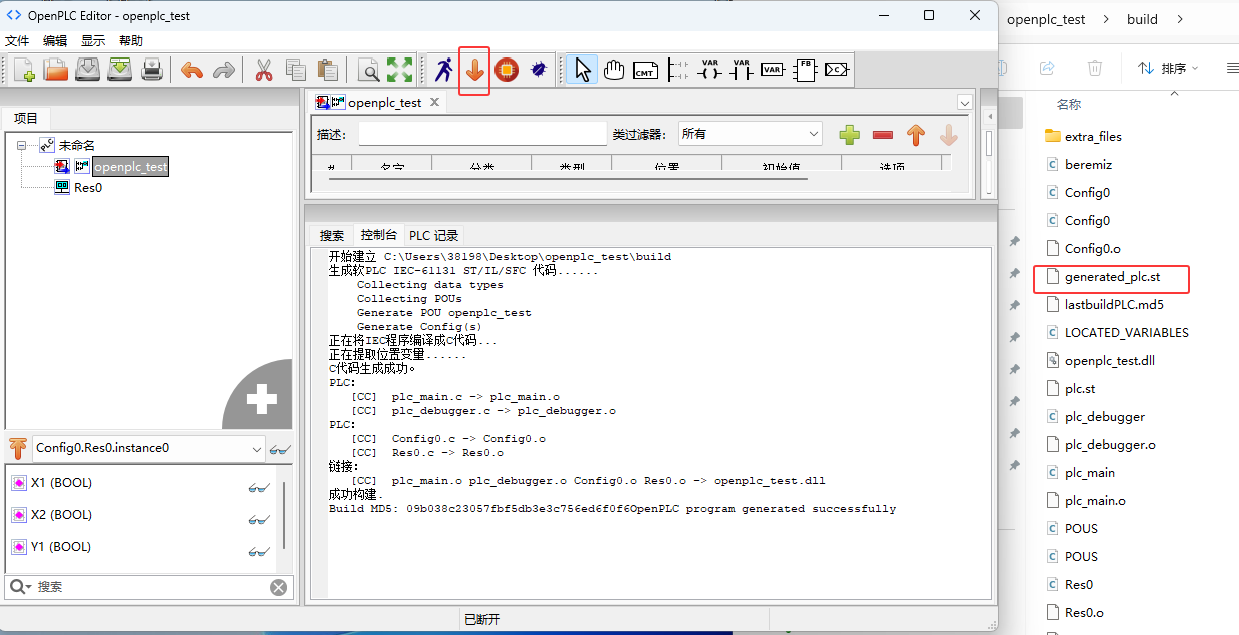Start PLC simulation with the running man icon
Screen dimensions: 1239x635
tap(443, 69)
